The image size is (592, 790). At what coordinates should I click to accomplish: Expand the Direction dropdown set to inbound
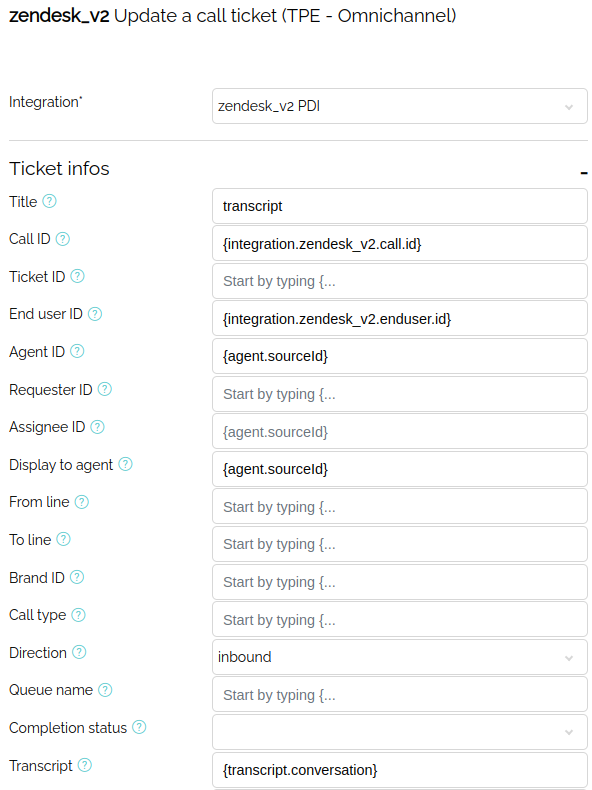point(400,657)
